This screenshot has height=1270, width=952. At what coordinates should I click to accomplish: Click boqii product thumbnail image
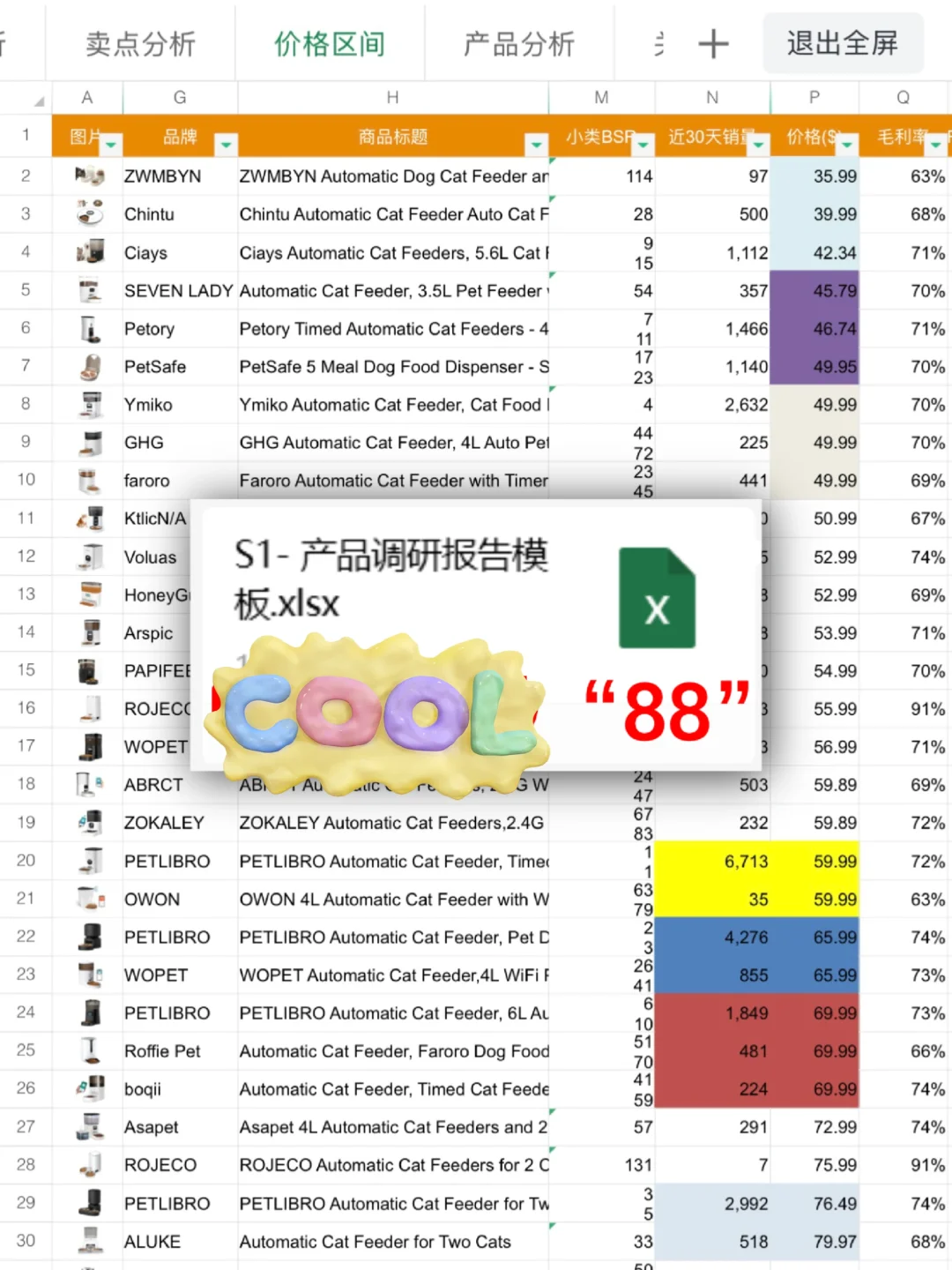tap(89, 1089)
